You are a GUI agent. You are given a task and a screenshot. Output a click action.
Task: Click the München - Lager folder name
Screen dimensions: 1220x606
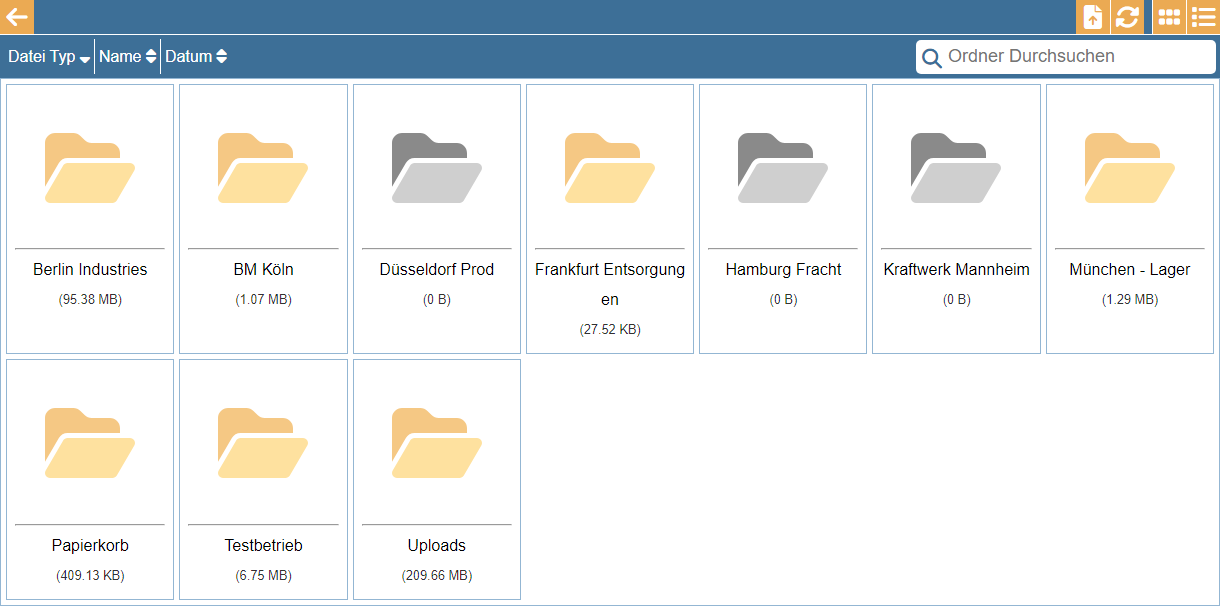[1129, 270]
